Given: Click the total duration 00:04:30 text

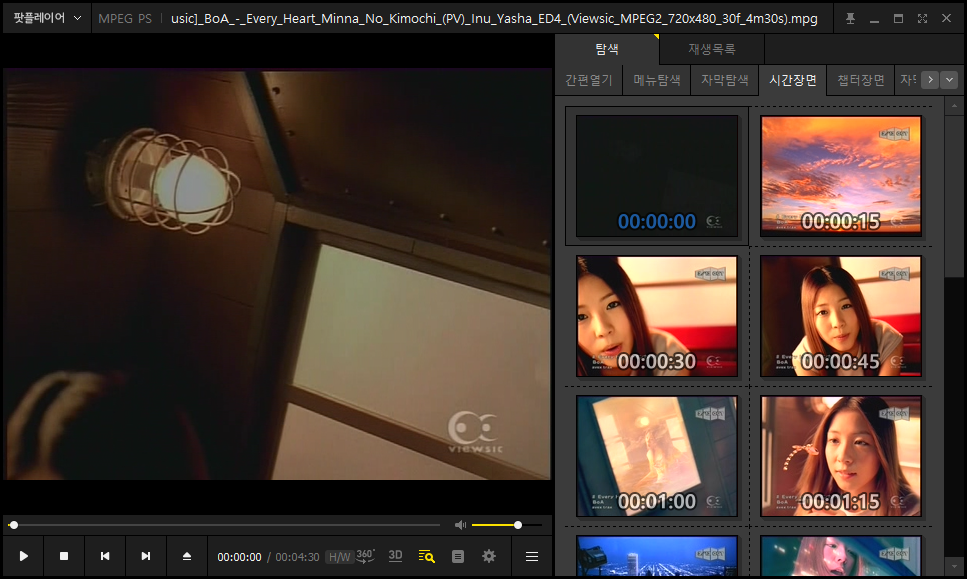Looking at the screenshot, I should point(297,557).
